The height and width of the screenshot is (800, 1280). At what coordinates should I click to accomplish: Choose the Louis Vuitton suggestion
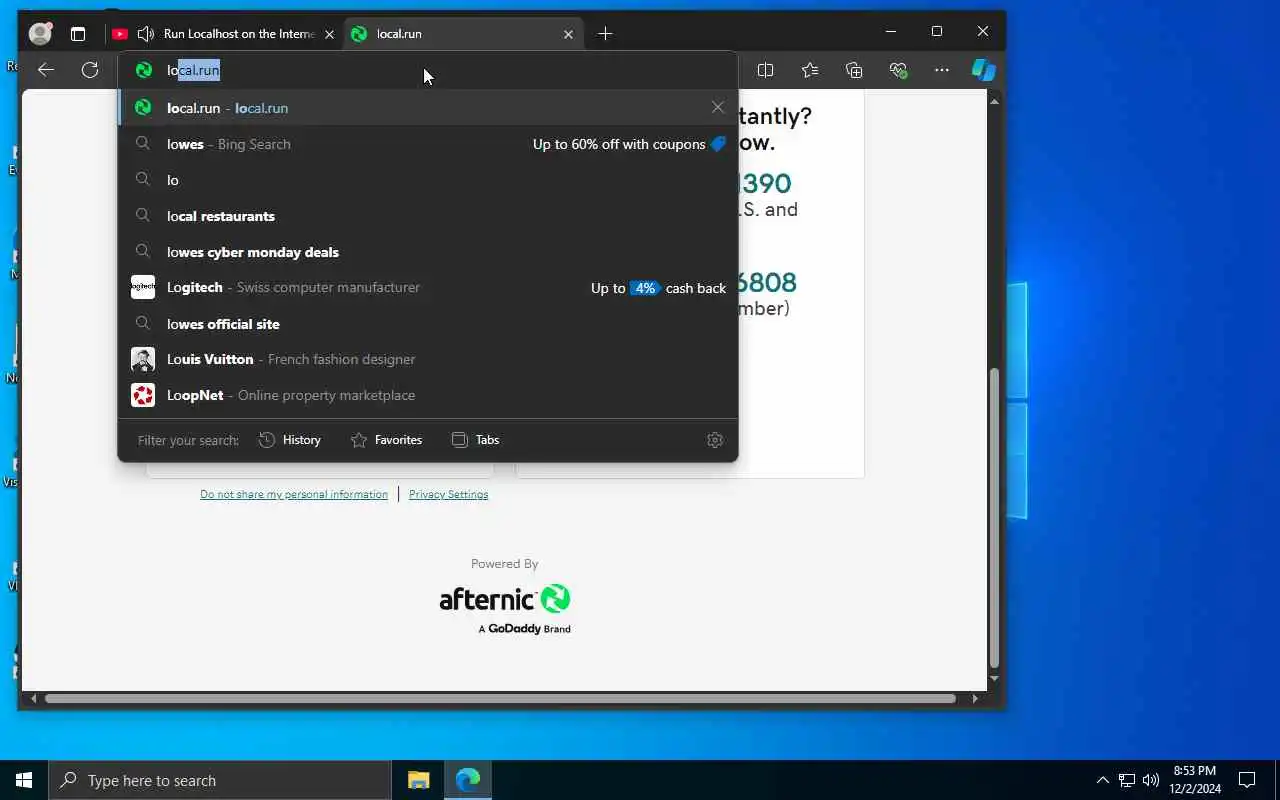click(428, 359)
